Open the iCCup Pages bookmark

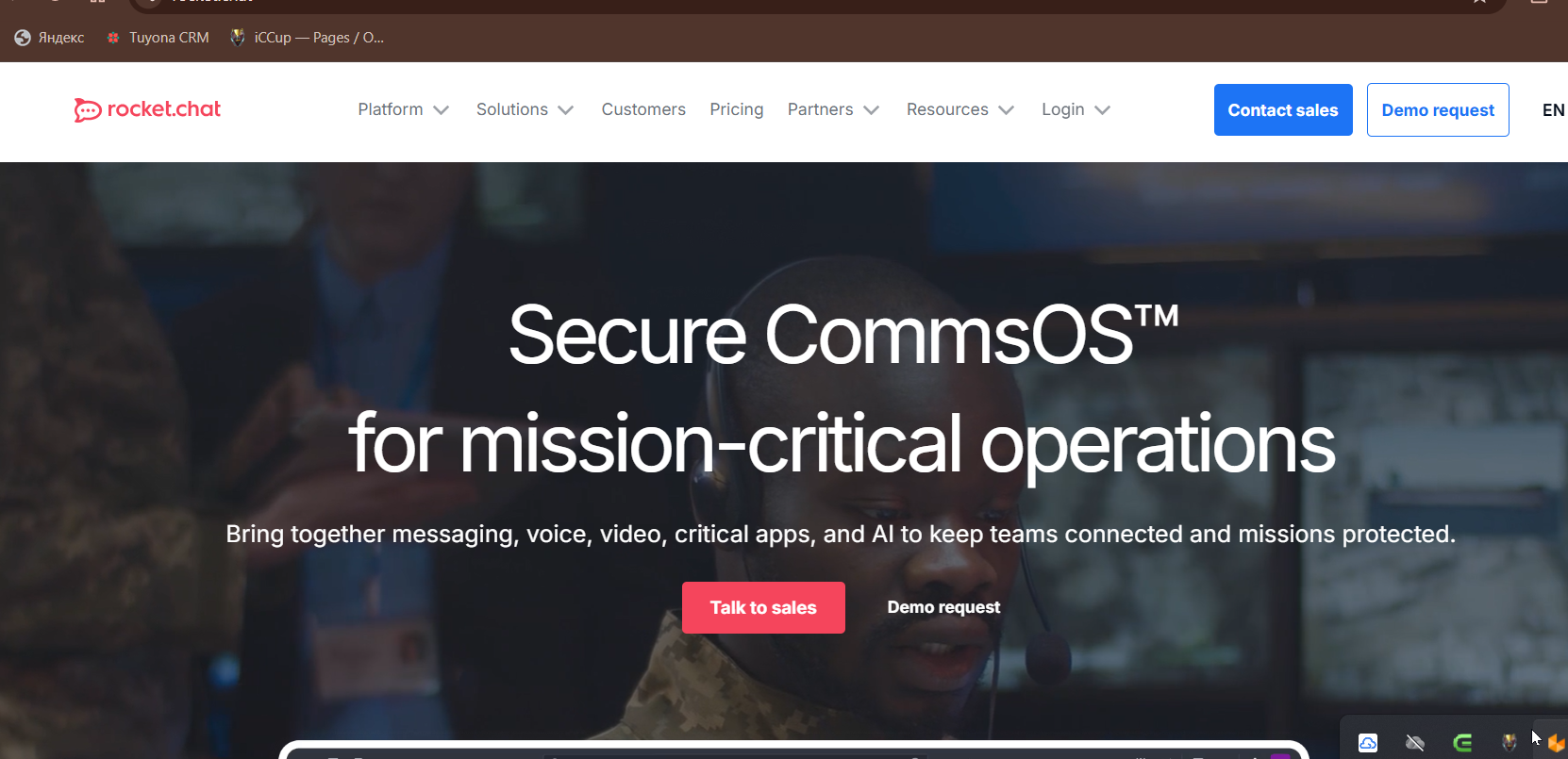pos(307,38)
